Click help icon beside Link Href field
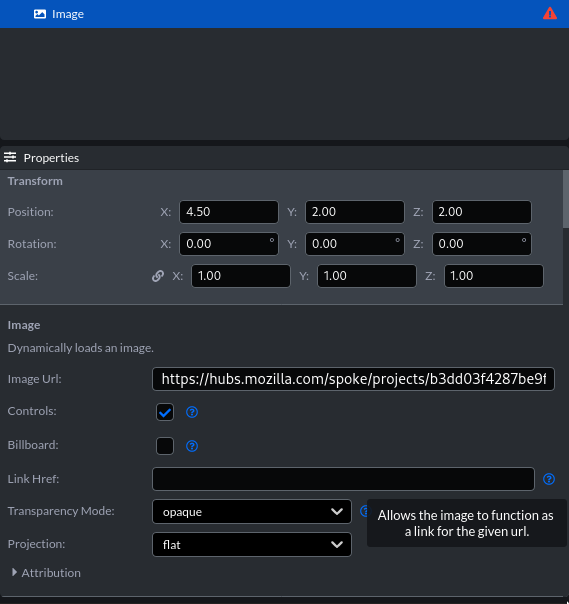The width and height of the screenshot is (569, 604). pyautogui.click(x=549, y=479)
